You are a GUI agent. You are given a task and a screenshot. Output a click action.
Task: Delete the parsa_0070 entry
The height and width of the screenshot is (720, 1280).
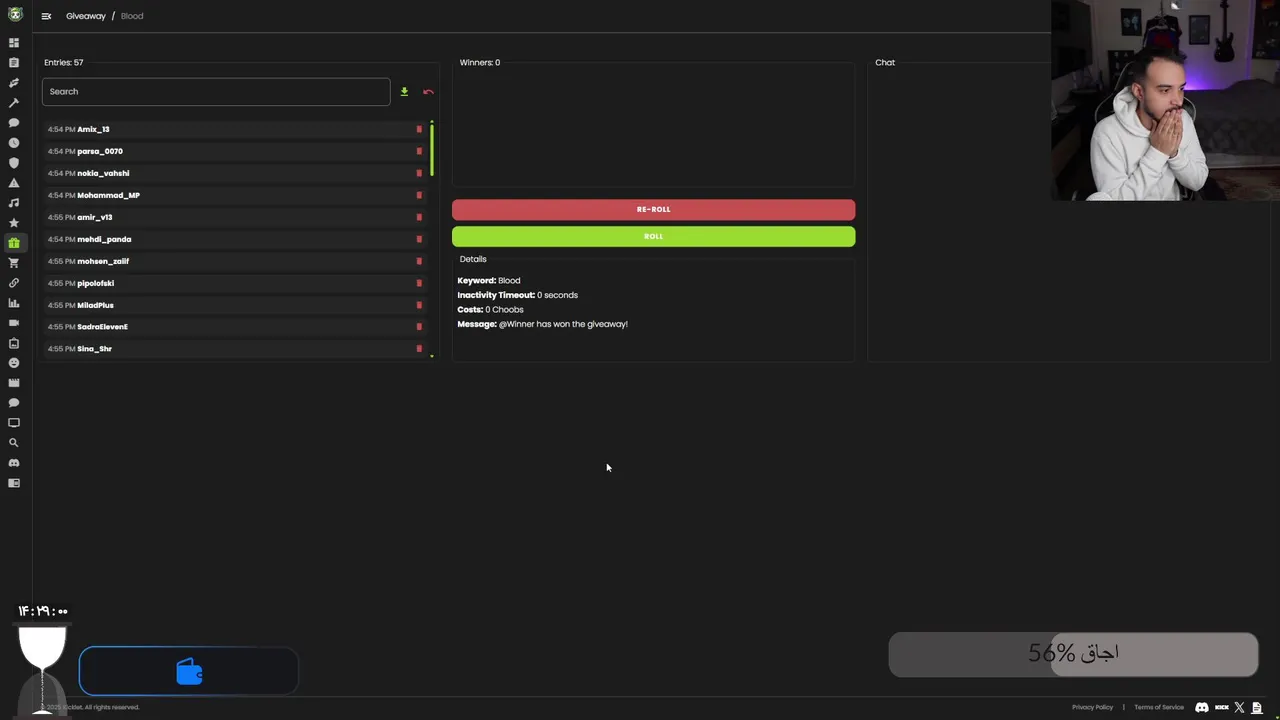coord(419,151)
